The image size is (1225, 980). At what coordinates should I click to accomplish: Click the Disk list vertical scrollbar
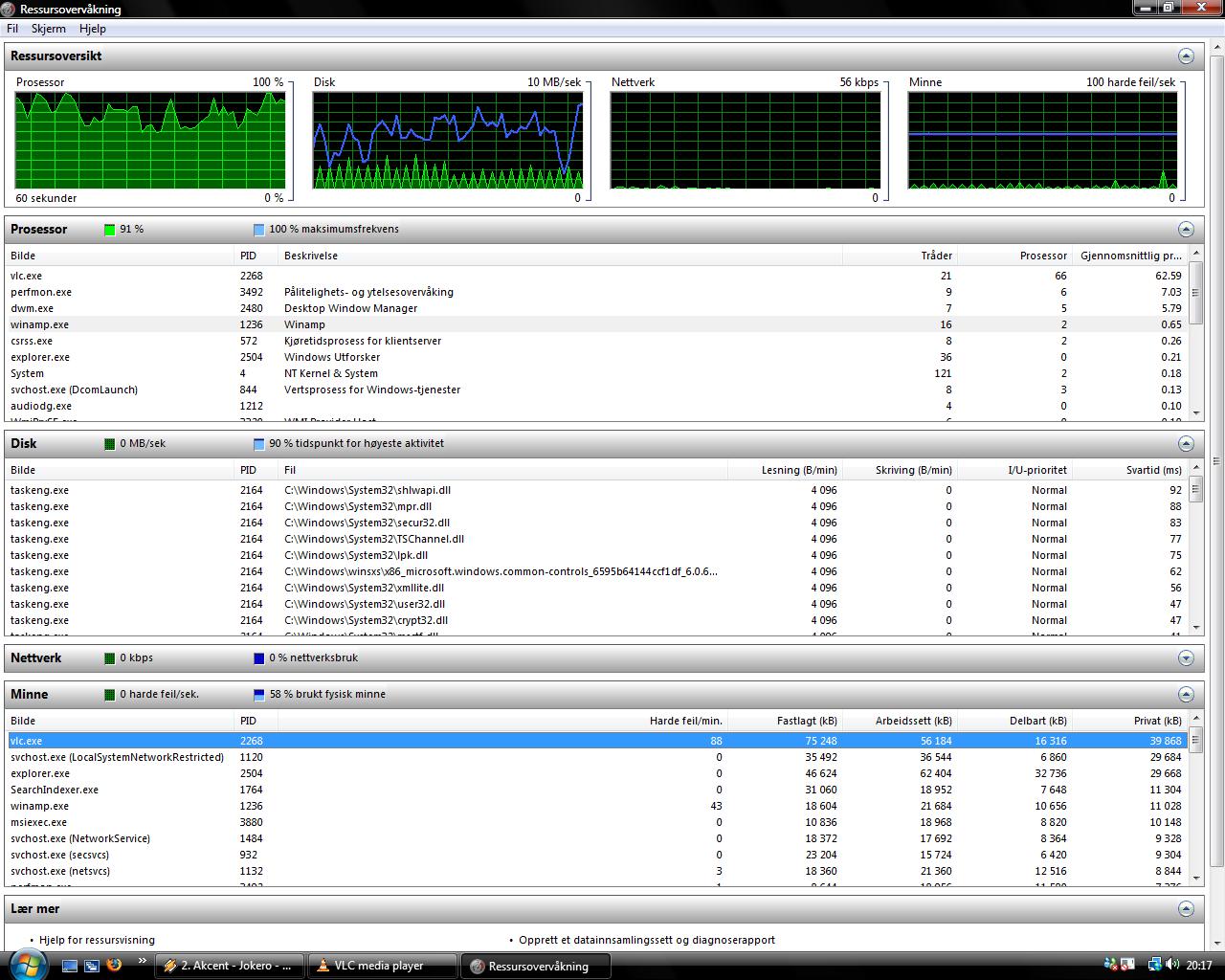1195,547
